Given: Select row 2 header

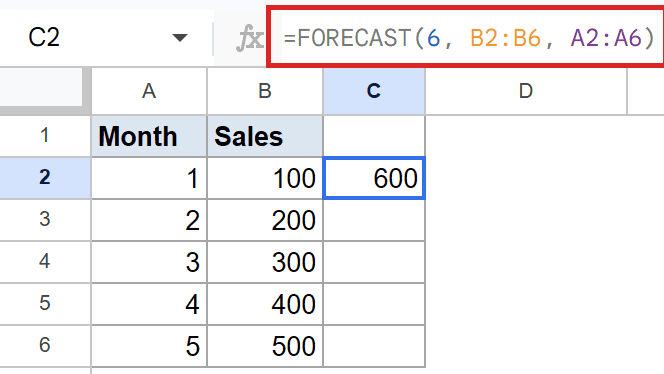Looking at the screenshot, I should point(45,177).
